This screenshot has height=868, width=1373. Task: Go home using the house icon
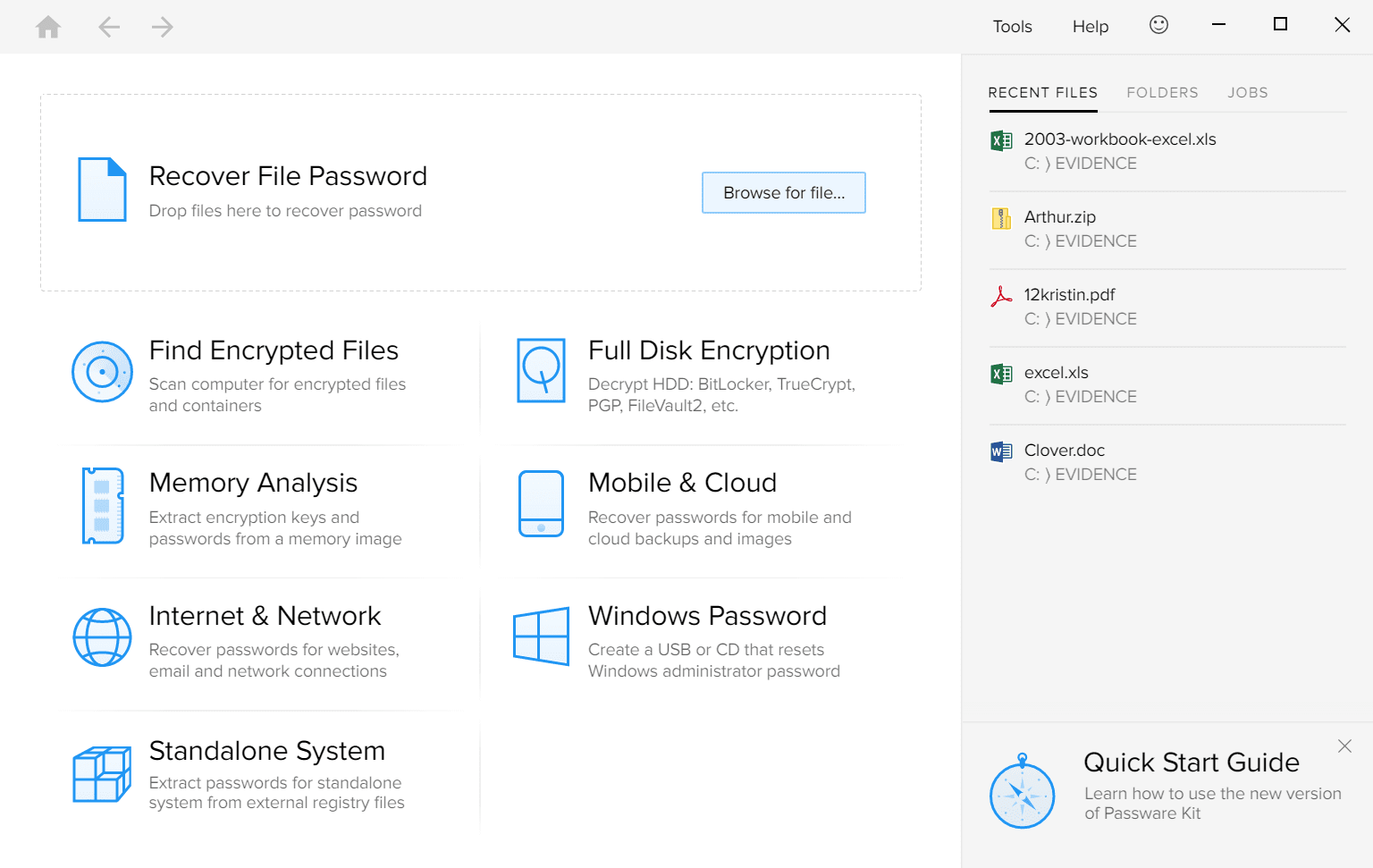[47, 26]
